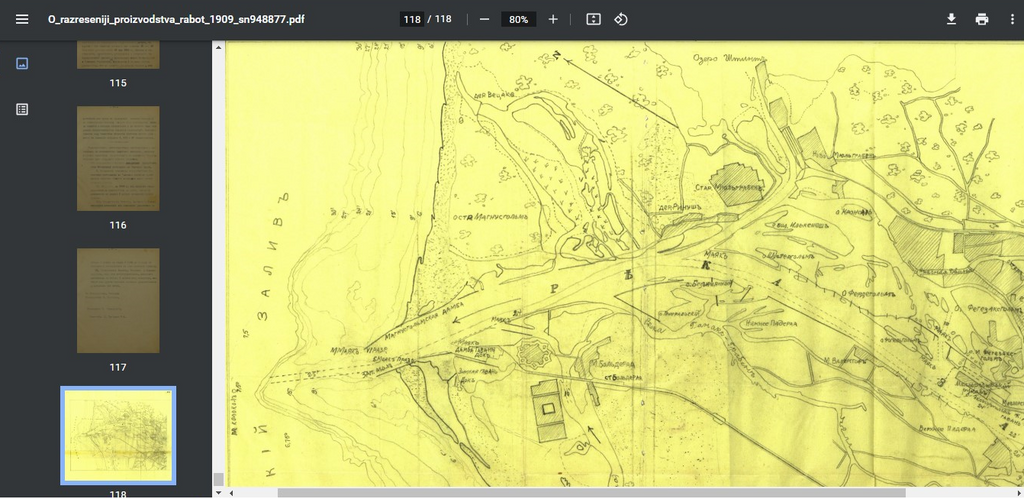
Task: Edit the 80% zoom level field
Action: tap(519, 19)
